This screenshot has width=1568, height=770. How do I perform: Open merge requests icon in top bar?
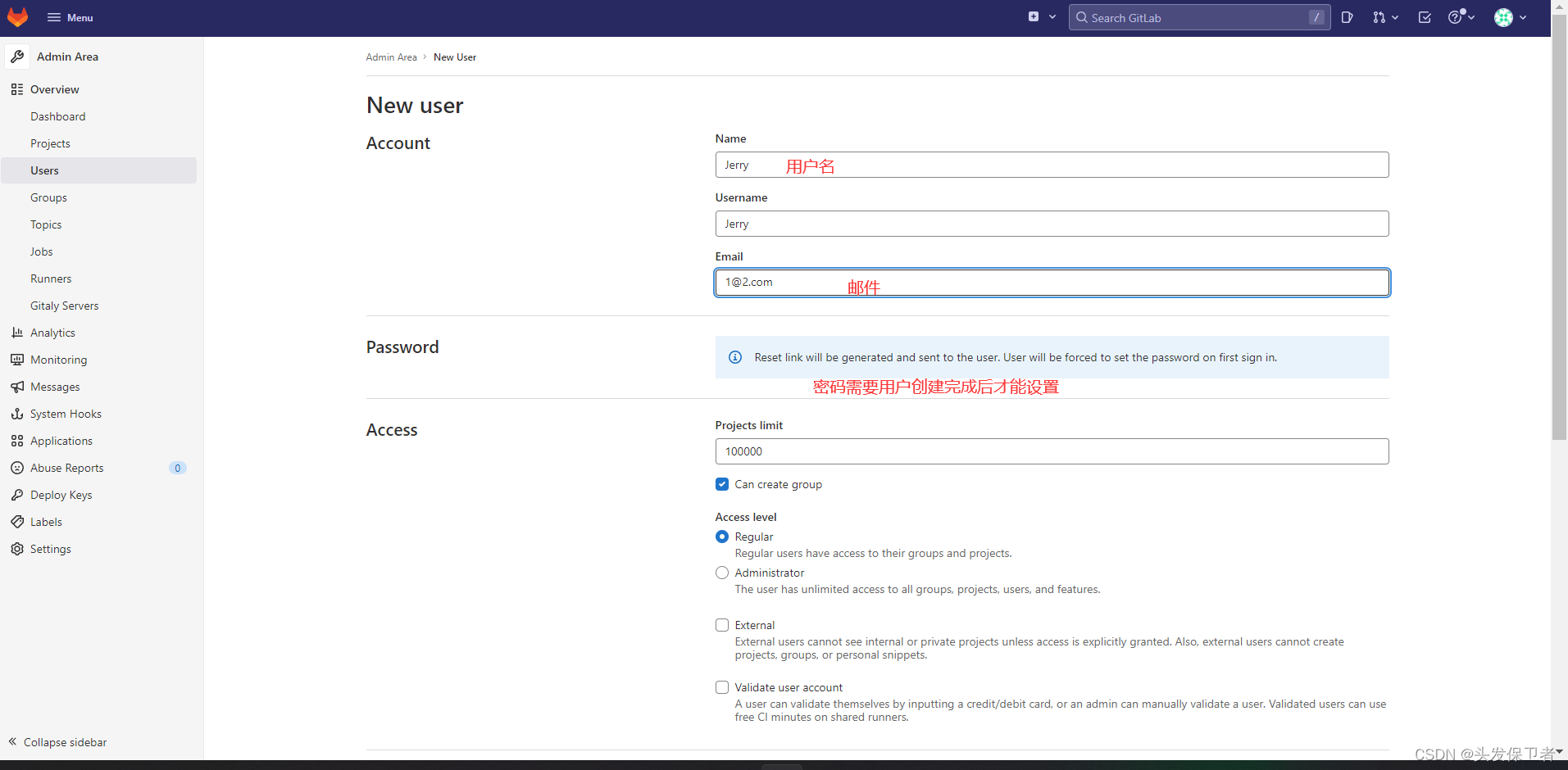coord(1379,17)
